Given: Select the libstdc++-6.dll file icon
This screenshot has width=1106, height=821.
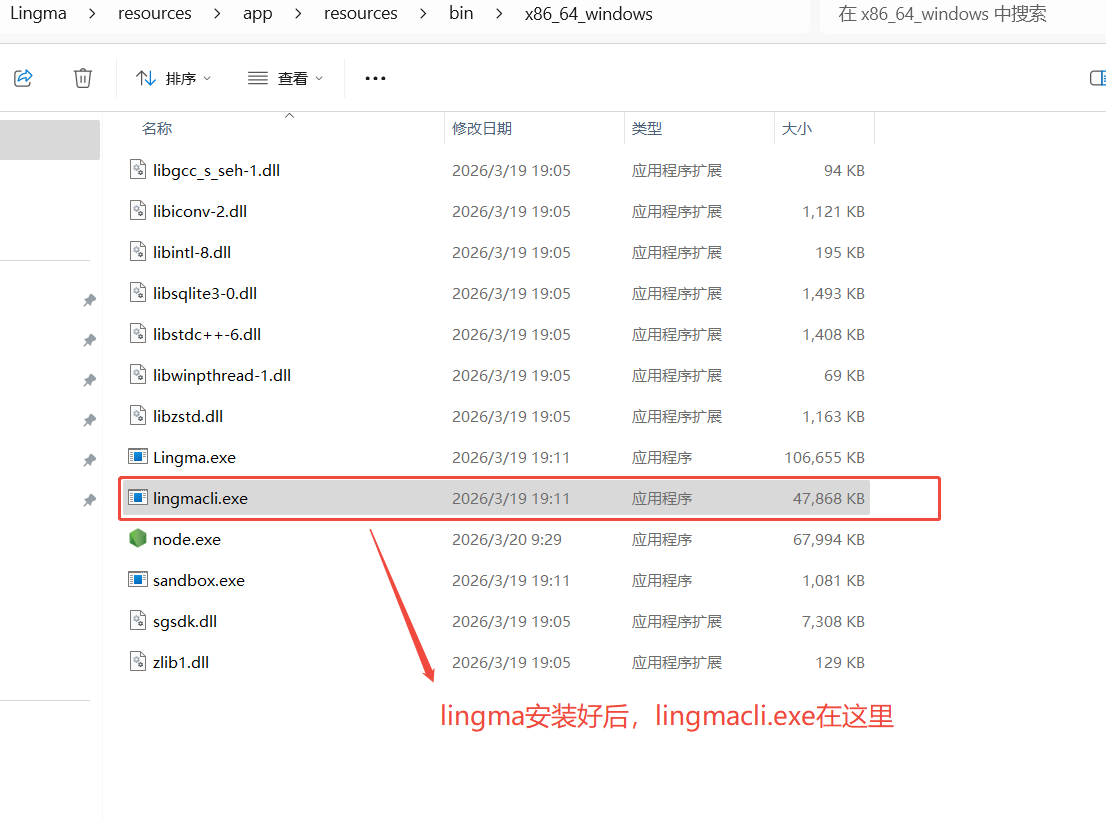Looking at the screenshot, I should tap(138, 334).
